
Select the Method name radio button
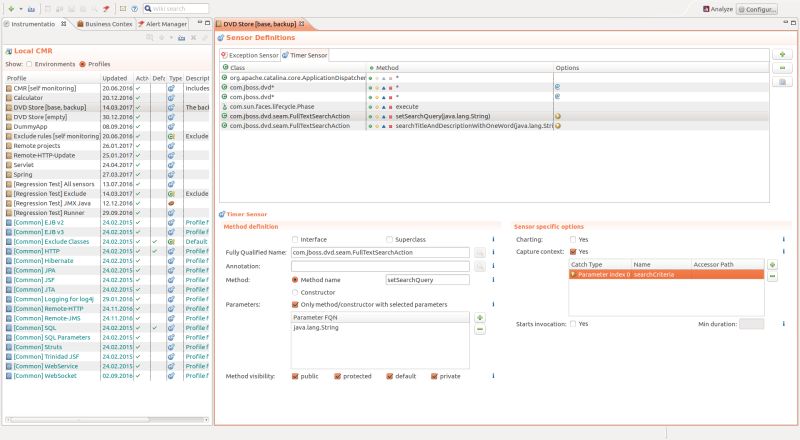click(x=295, y=280)
